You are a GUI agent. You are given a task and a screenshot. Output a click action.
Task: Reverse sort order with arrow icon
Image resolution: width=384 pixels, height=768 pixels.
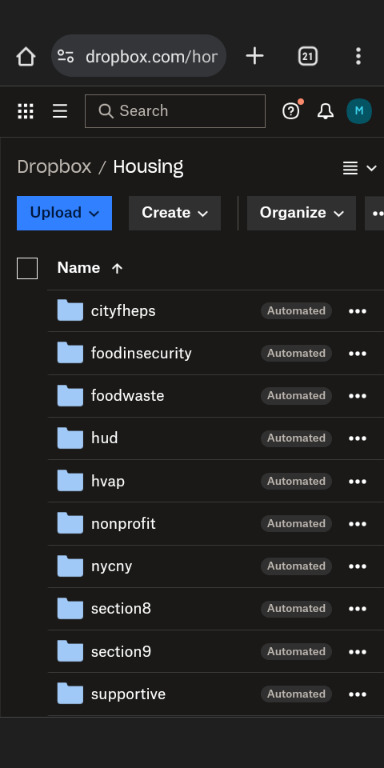click(x=117, y=268)
